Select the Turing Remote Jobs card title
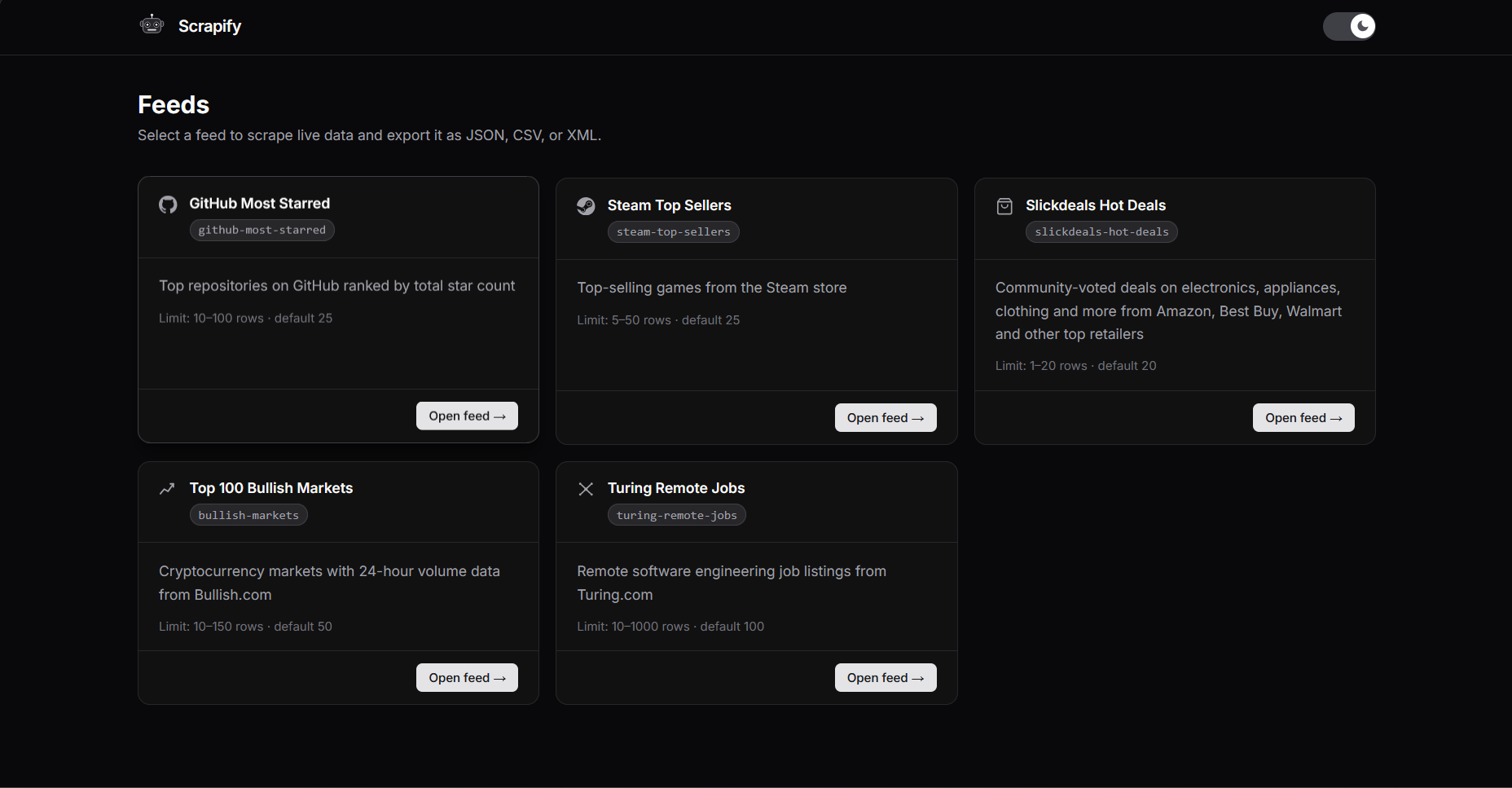1512x788 pixels. 676,488
